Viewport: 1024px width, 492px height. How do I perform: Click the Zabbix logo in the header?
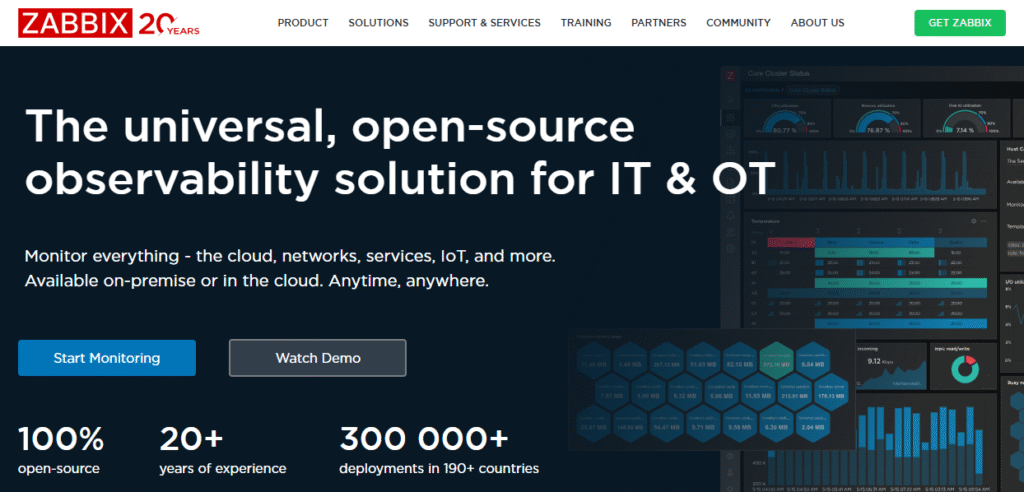point(74,22)
